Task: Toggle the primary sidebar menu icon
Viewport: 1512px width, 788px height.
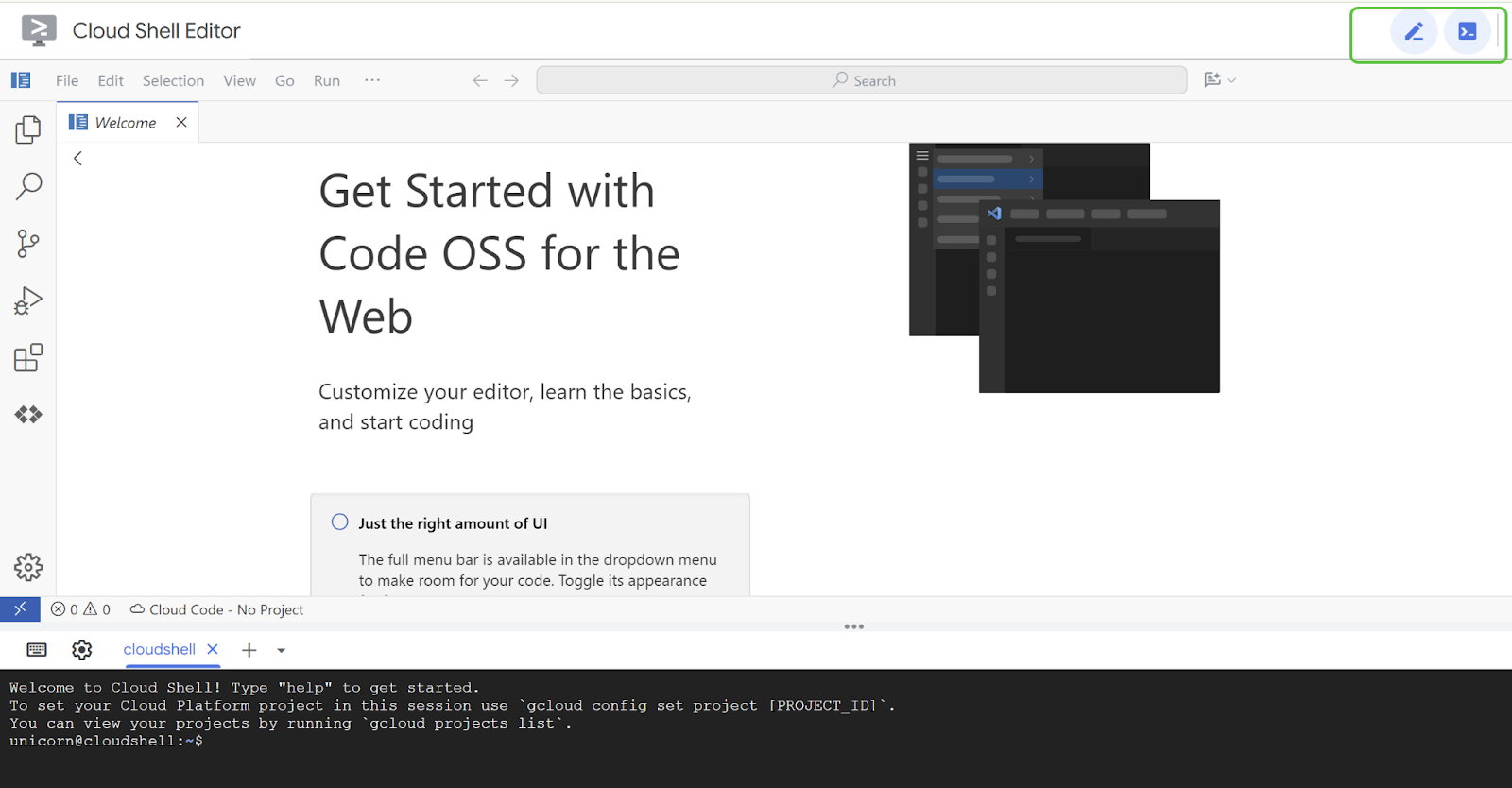Action: (x=21, y=80)
